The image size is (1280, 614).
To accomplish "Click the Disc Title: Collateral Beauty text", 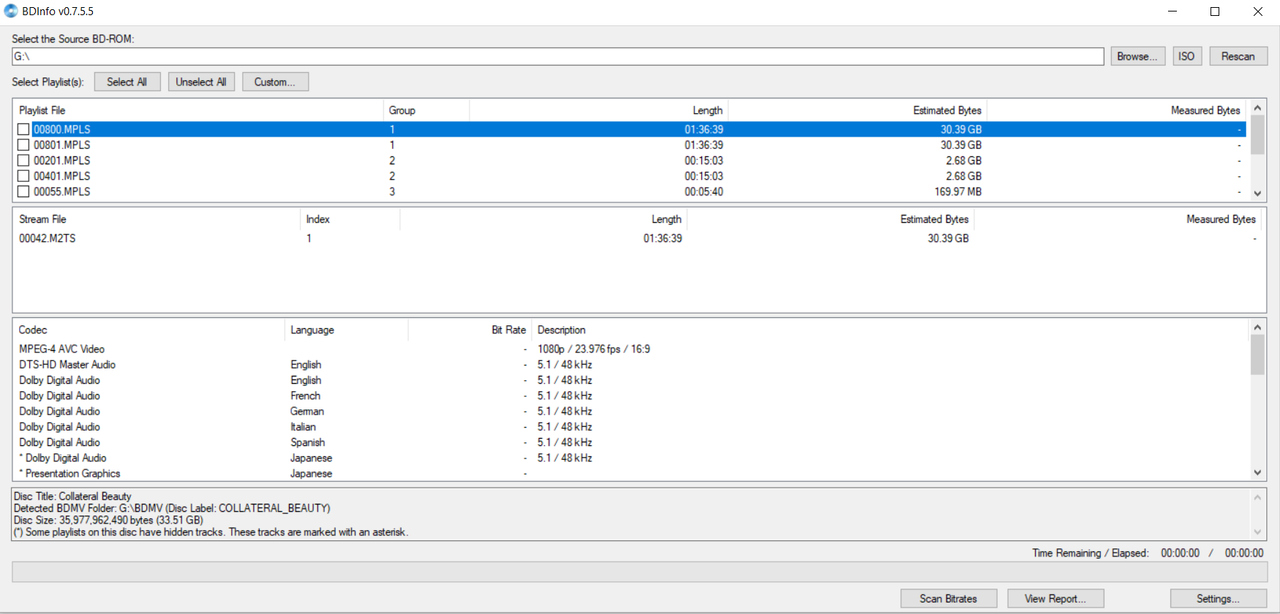I will (73, 496).
